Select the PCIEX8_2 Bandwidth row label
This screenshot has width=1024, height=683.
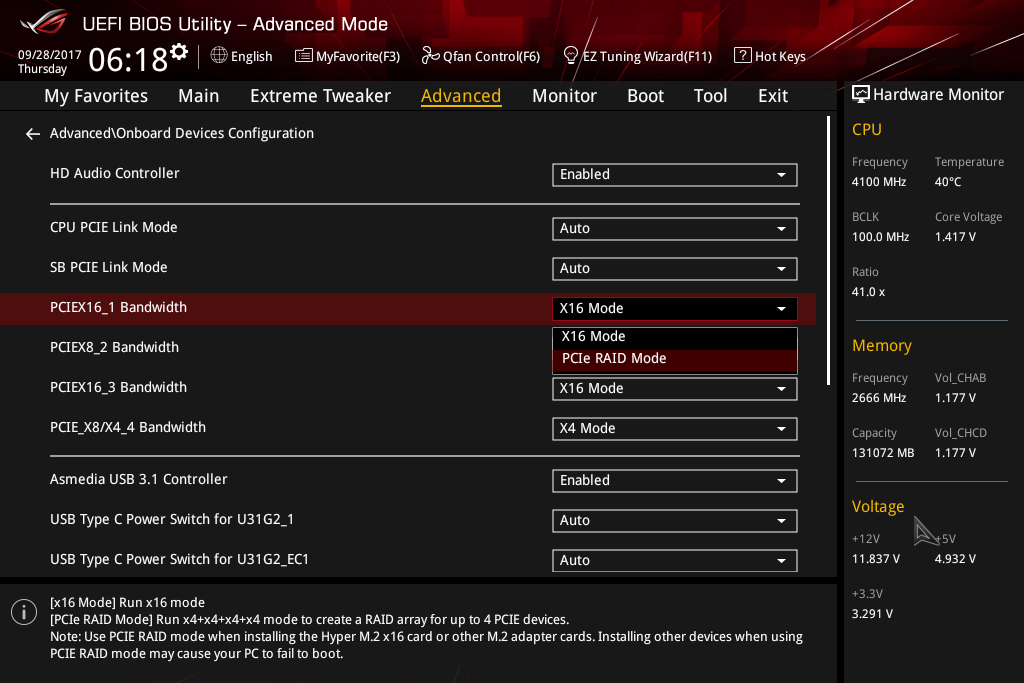[x=114, y=347]
